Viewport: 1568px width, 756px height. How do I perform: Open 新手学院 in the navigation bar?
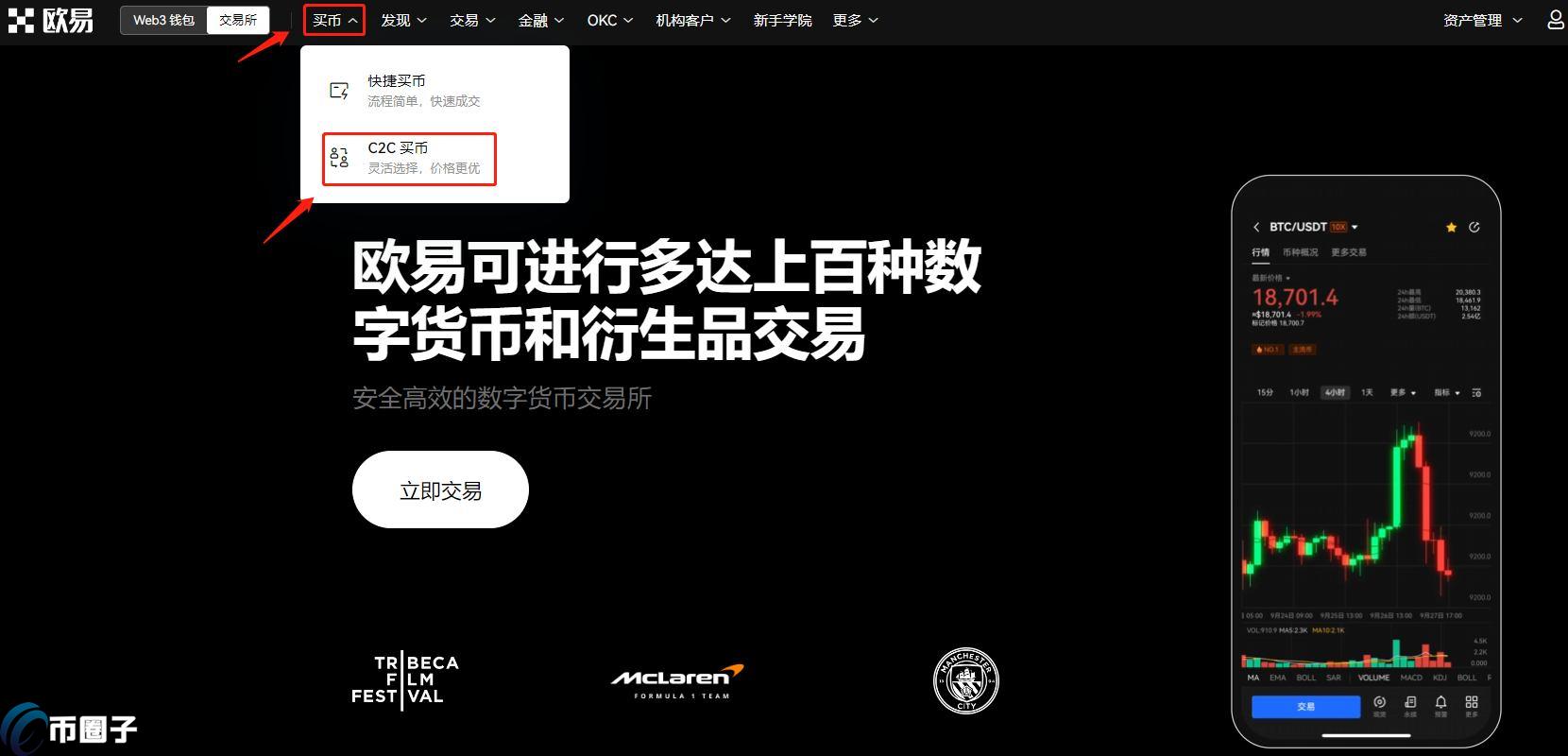pos(782,20)
